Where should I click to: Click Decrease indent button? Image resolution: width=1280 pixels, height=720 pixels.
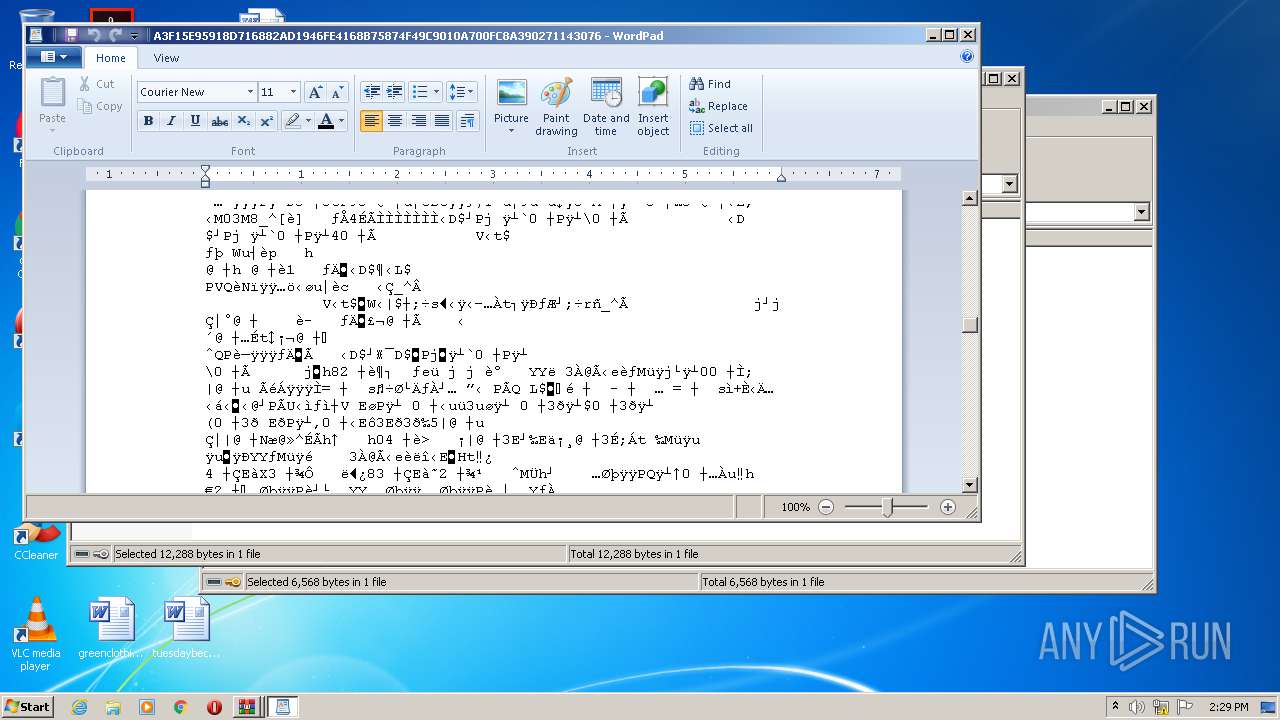click(x=372, y=92)
